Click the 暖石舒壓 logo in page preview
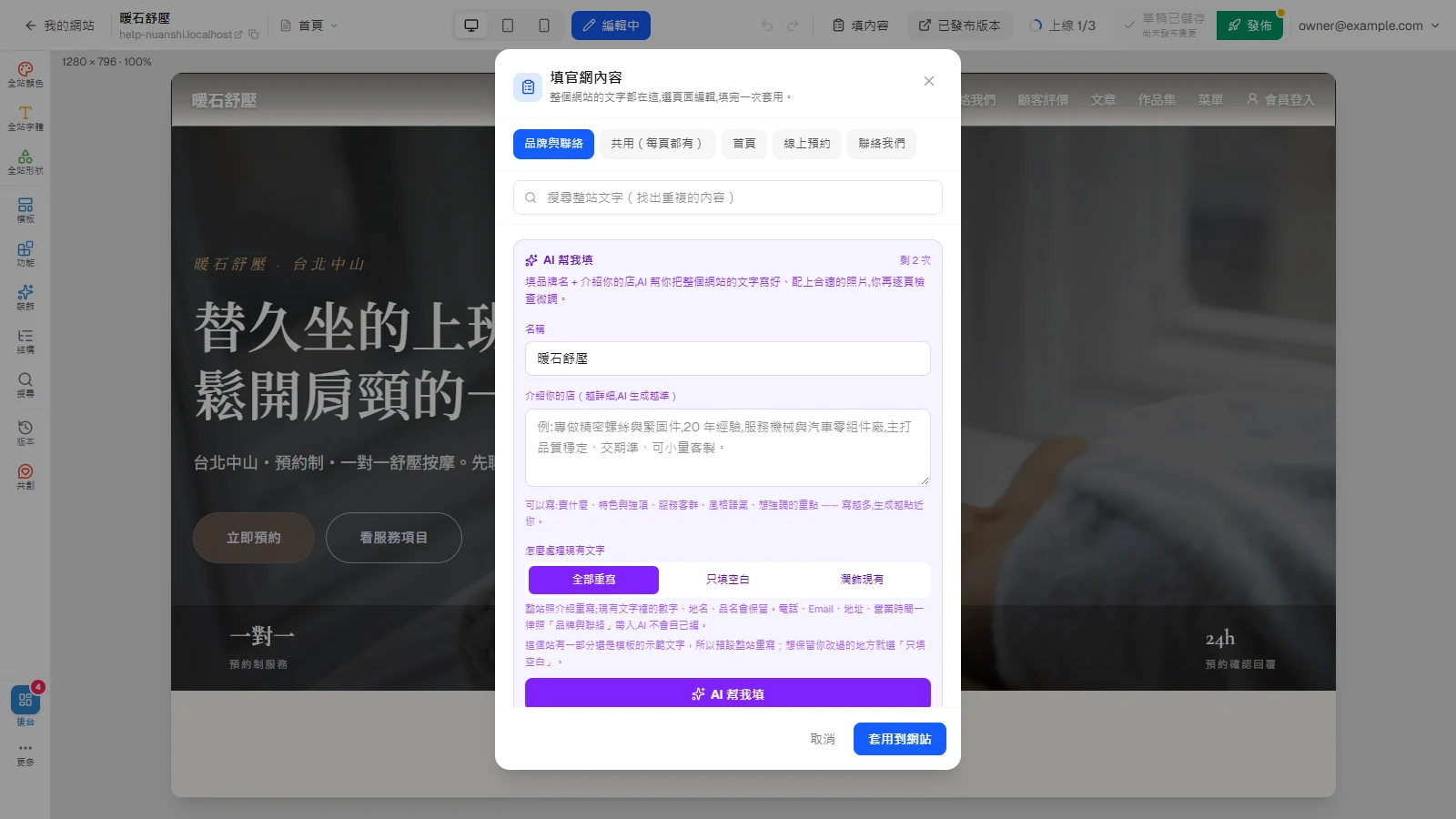This screenshot has height=819, width=1456. click(x=224, y=101)
